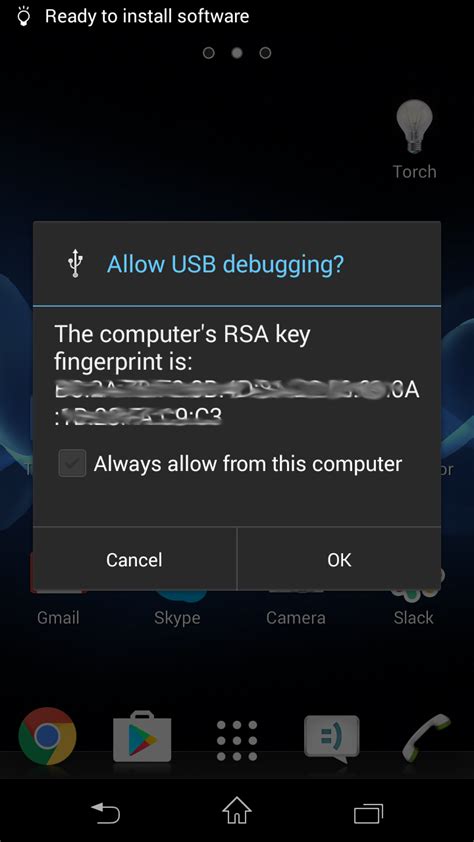Cancel the USB debugging prompt

coord(134,559)
